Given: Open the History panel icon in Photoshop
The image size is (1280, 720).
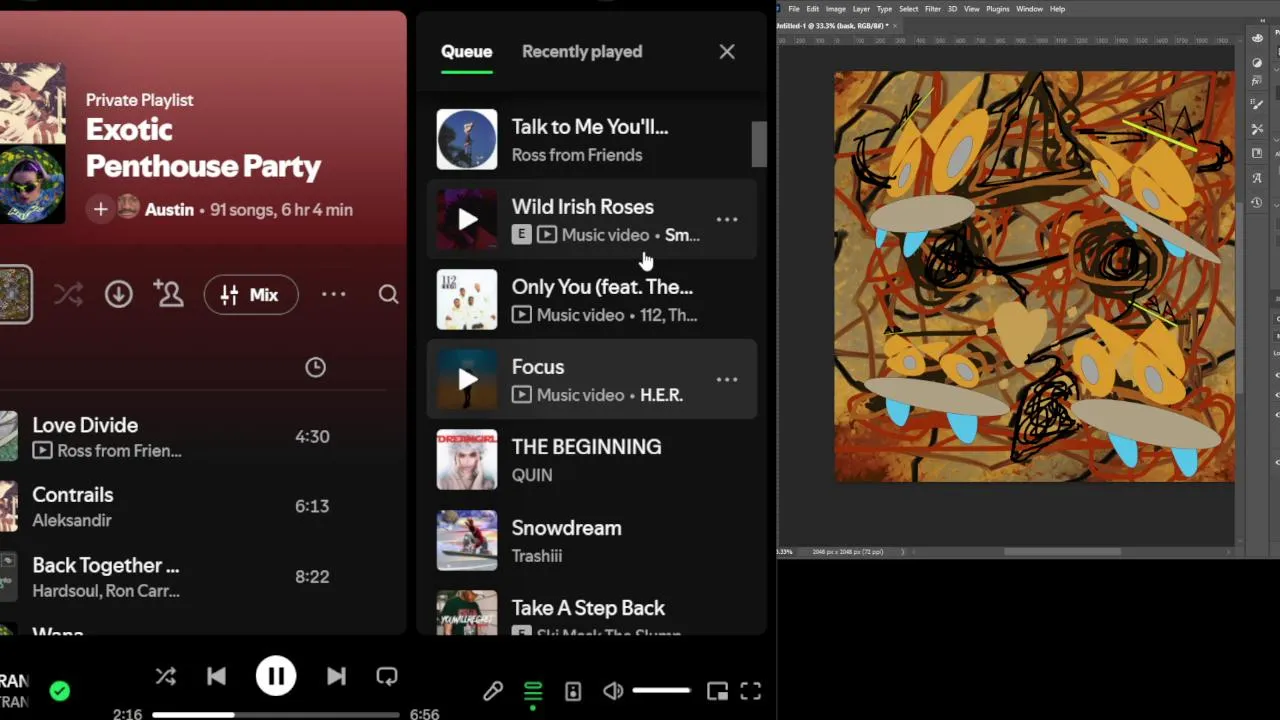Looking at the screenshot, I should coord(1258,203).
